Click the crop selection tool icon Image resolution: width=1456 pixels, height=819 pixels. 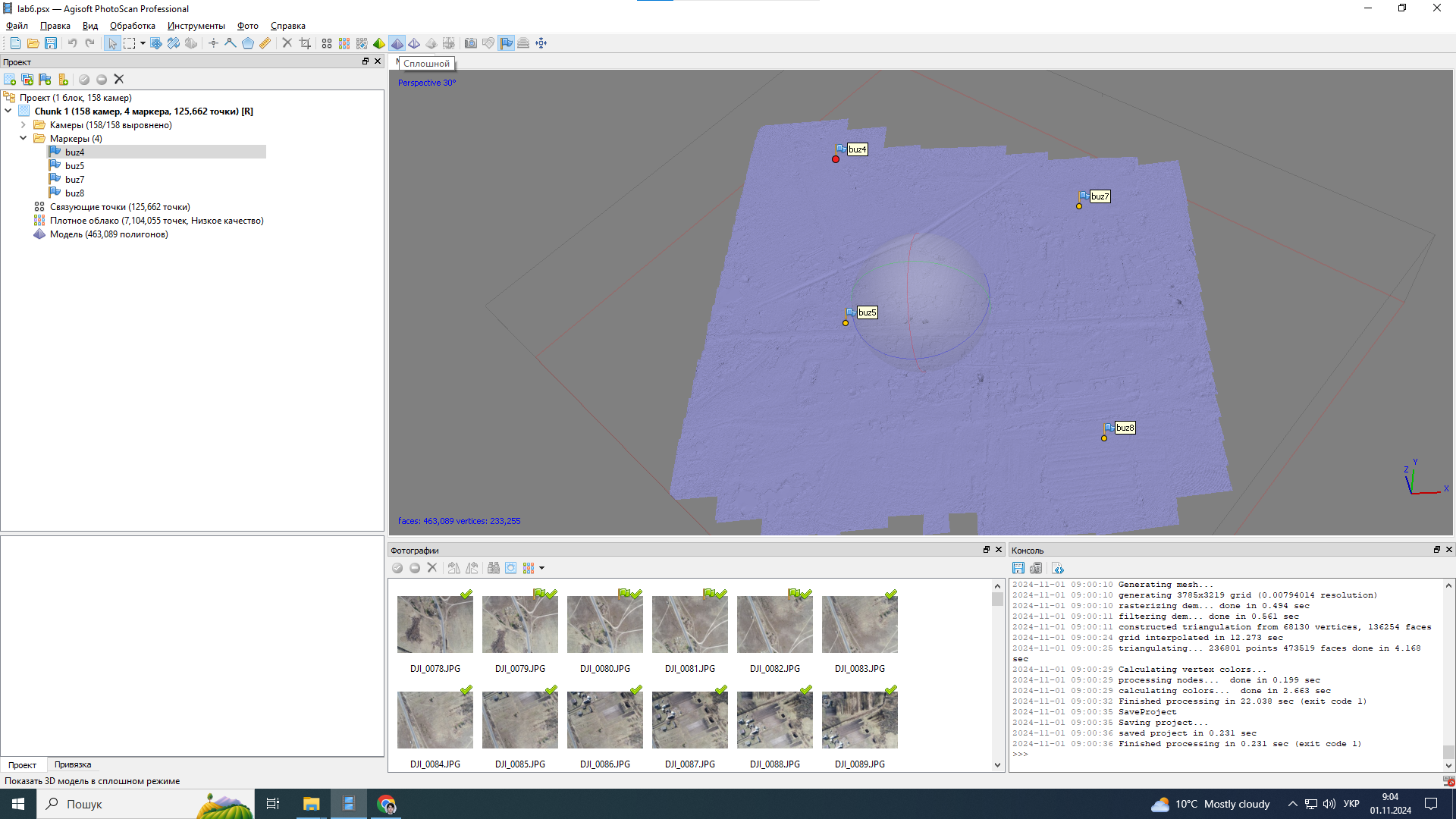point(305,43)
